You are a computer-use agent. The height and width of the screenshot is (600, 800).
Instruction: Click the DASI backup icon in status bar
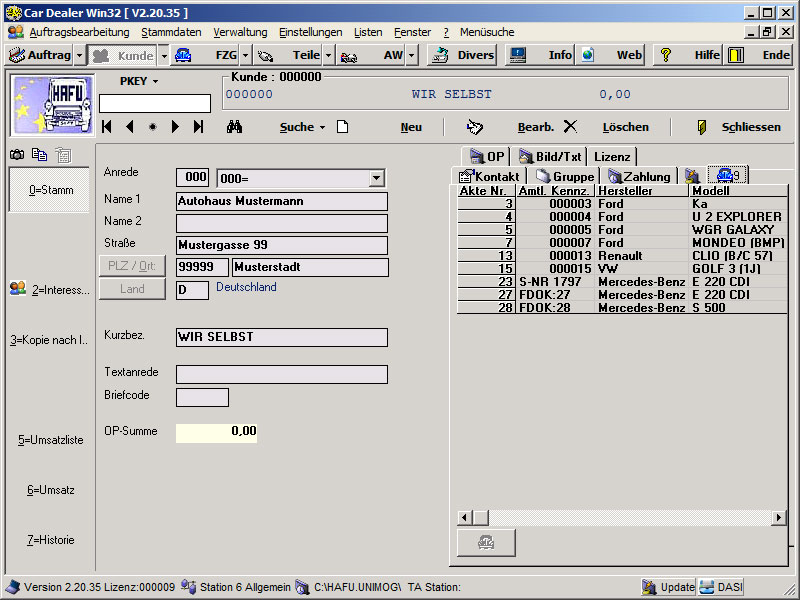[x=721, y=587]
